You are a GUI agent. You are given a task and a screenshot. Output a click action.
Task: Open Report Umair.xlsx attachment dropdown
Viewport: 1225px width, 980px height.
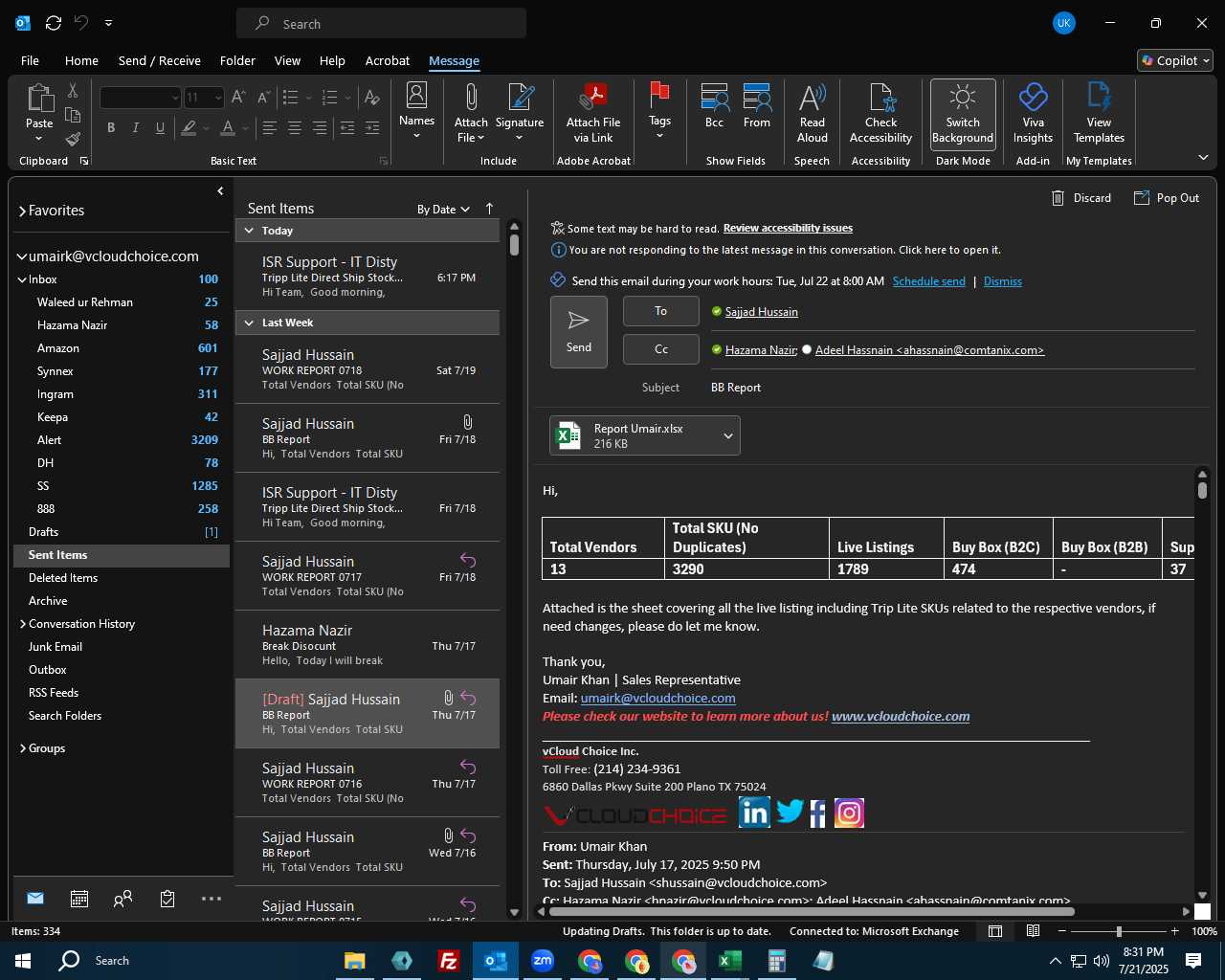click(727, 435)
